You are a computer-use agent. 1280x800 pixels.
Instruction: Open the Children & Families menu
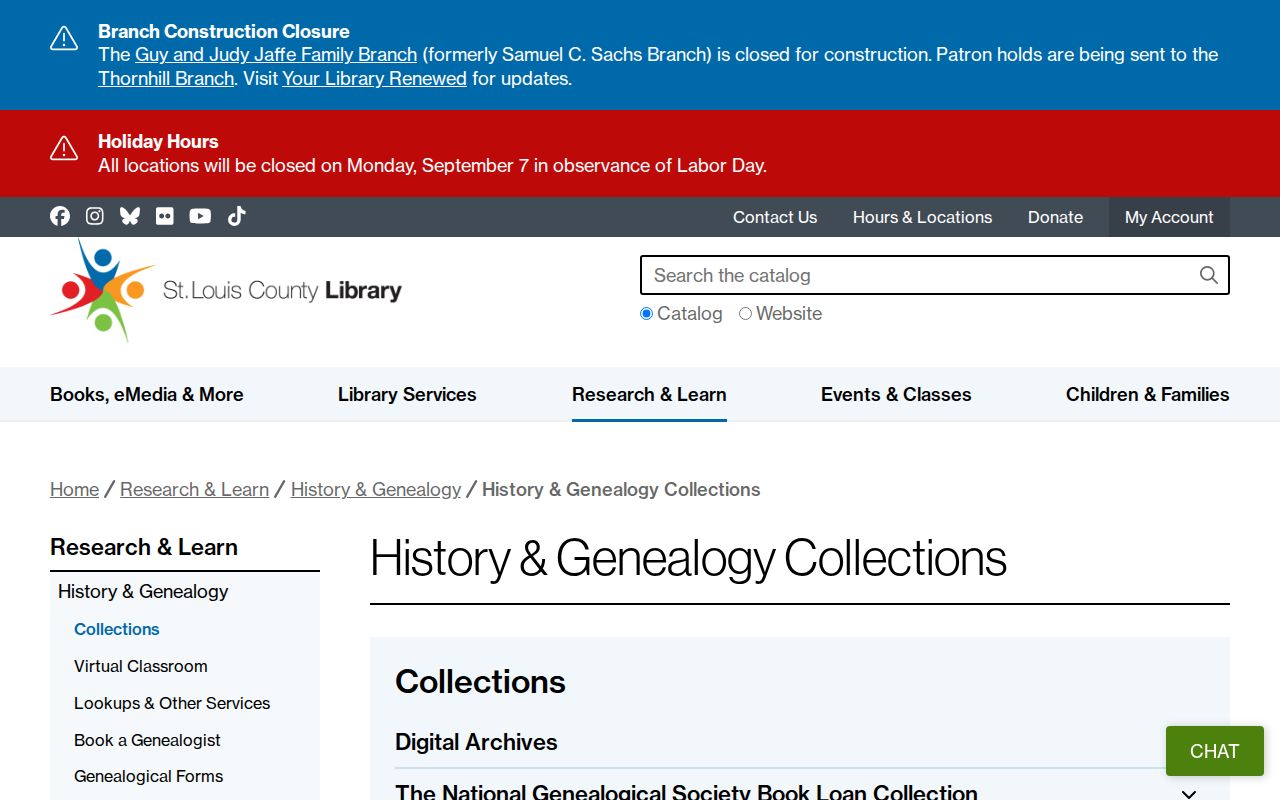pos(1148,394)
